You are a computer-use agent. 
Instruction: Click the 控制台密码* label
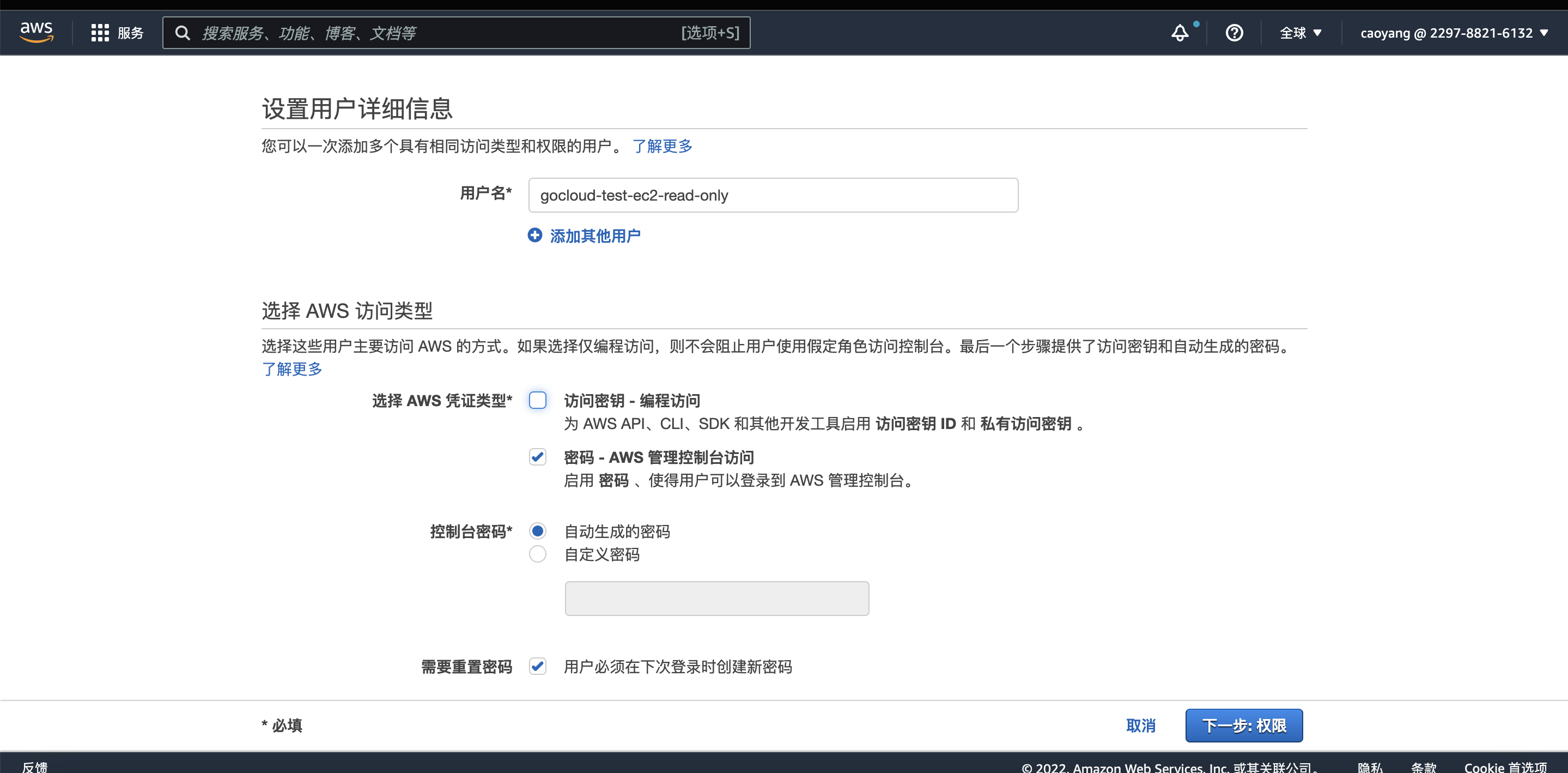(x=471, y=532)
